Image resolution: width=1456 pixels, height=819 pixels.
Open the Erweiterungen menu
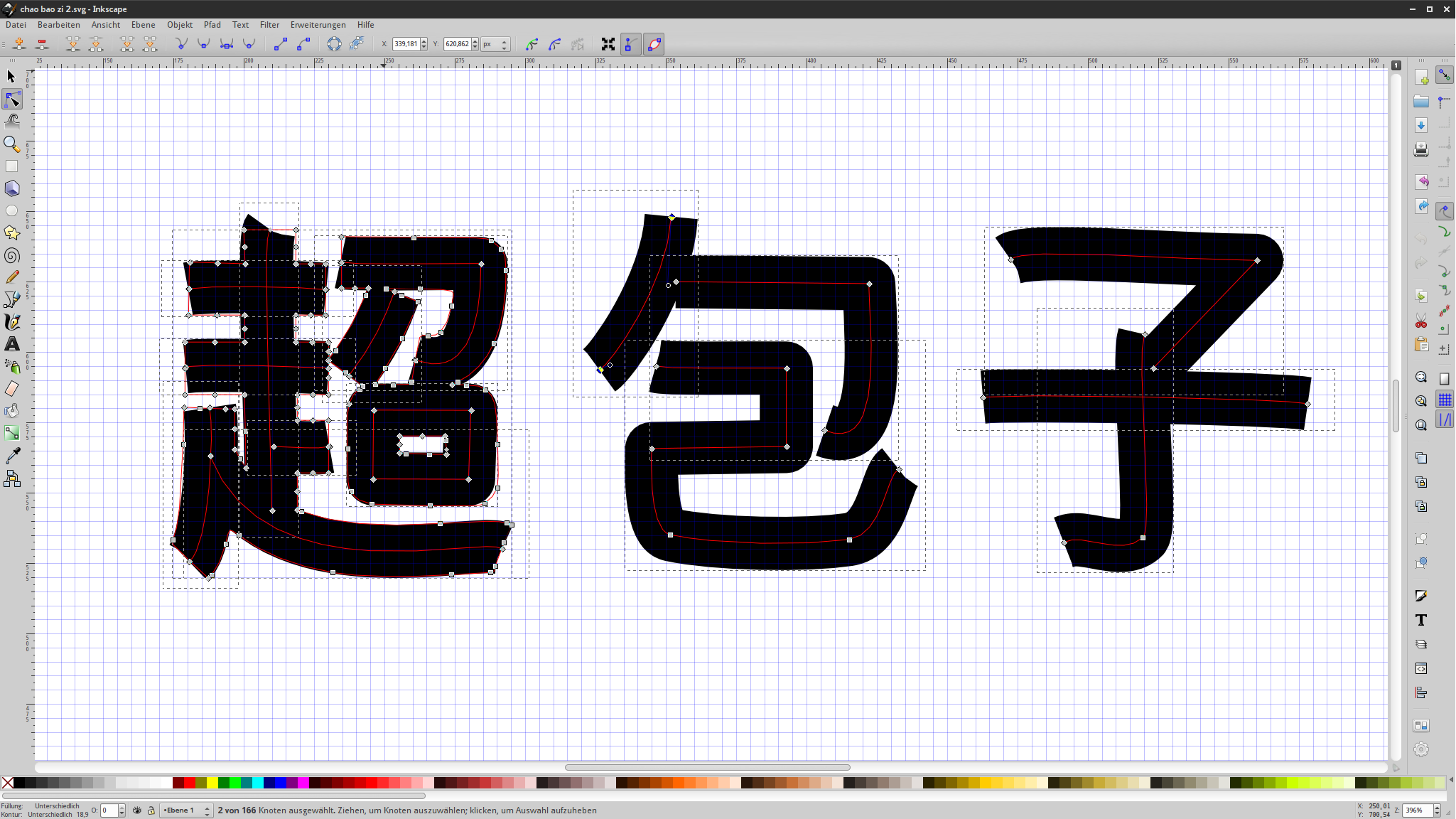pyautogui.click(x=318, y=24)
